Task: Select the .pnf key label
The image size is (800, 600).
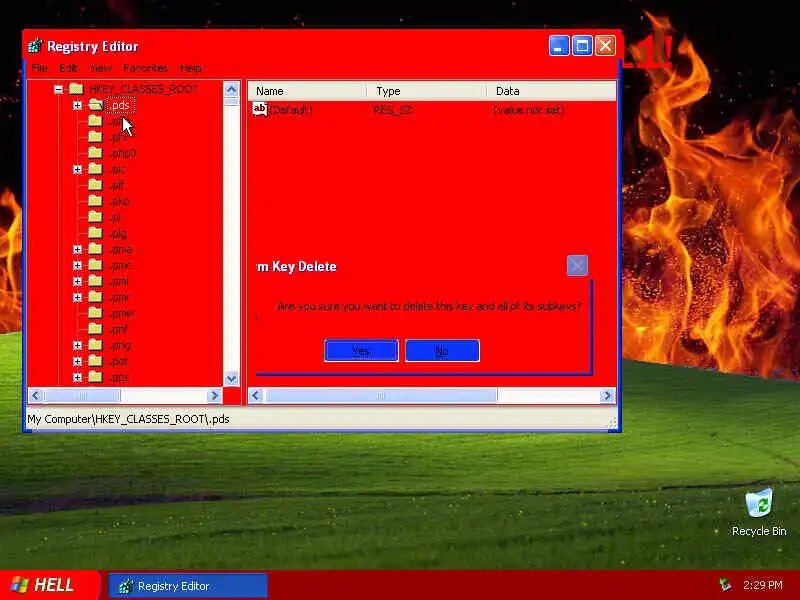Action: click(x=118, y=329)
